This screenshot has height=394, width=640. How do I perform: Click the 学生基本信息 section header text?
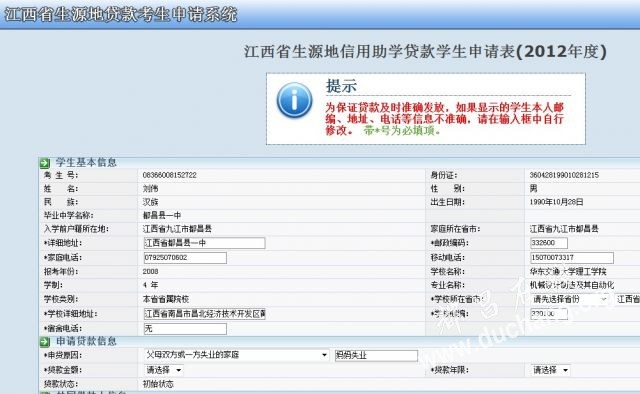point(86,162)
